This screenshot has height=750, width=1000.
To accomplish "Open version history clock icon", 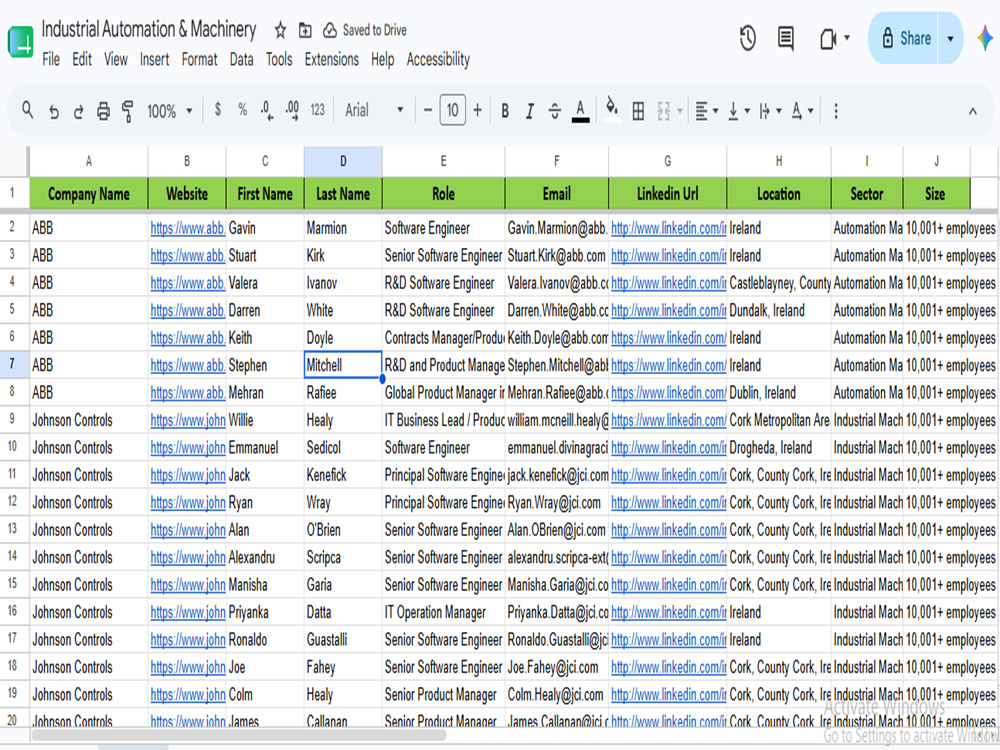I will pyautogui.click(x=747, y=38).
